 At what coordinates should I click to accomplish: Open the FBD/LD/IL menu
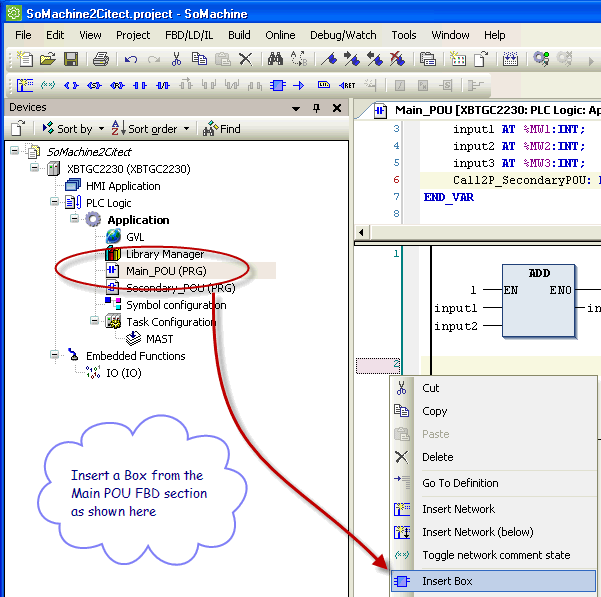point(189,35)
